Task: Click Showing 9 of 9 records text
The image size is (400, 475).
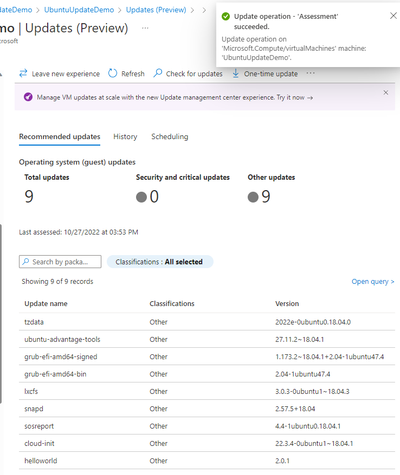Action: (57, 282)
